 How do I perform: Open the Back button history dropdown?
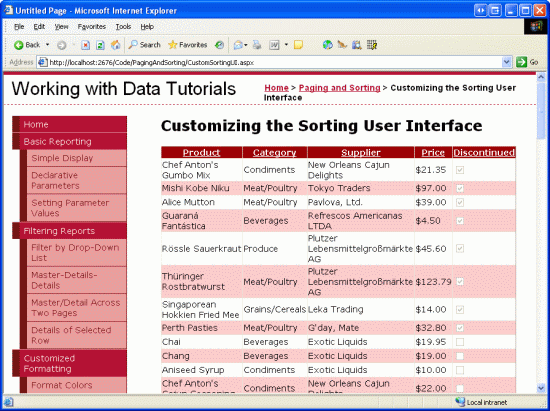click(47, 45)
